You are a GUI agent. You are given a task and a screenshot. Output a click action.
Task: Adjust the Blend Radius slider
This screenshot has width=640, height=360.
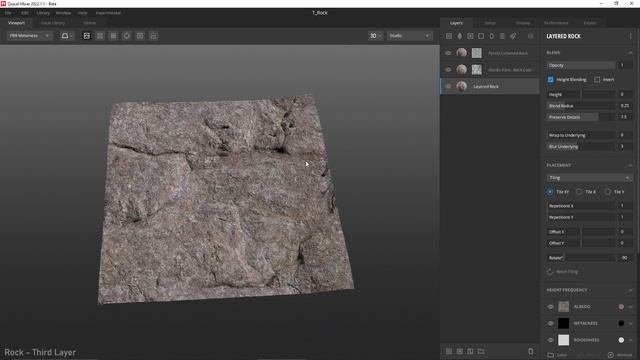(581, 106)
